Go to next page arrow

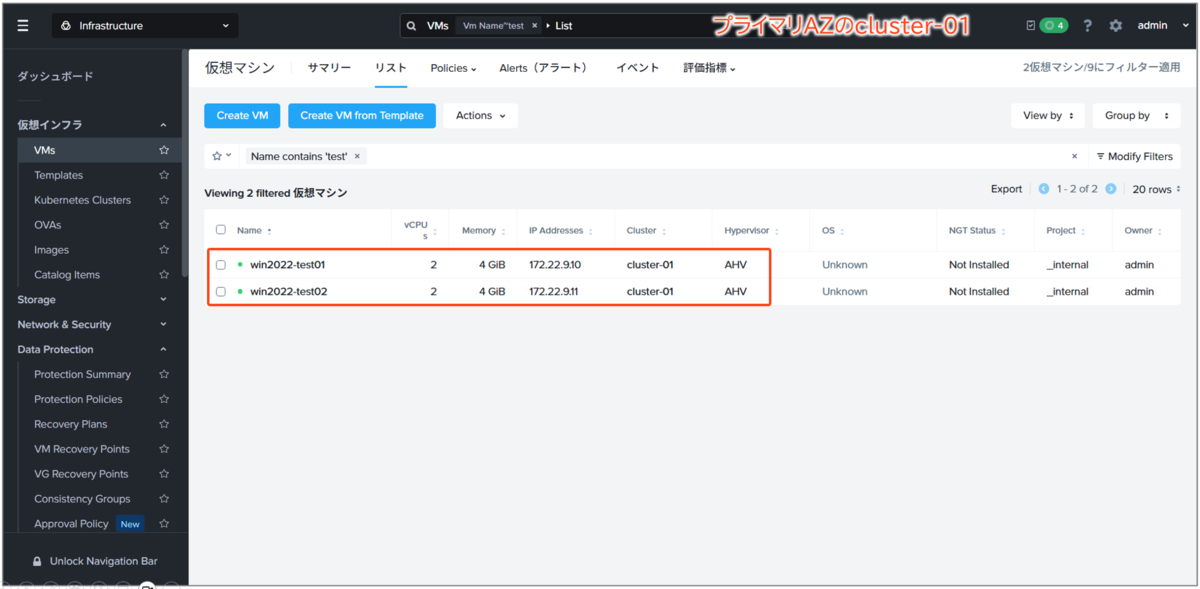pyautogui.click(x=1110, y=189)
